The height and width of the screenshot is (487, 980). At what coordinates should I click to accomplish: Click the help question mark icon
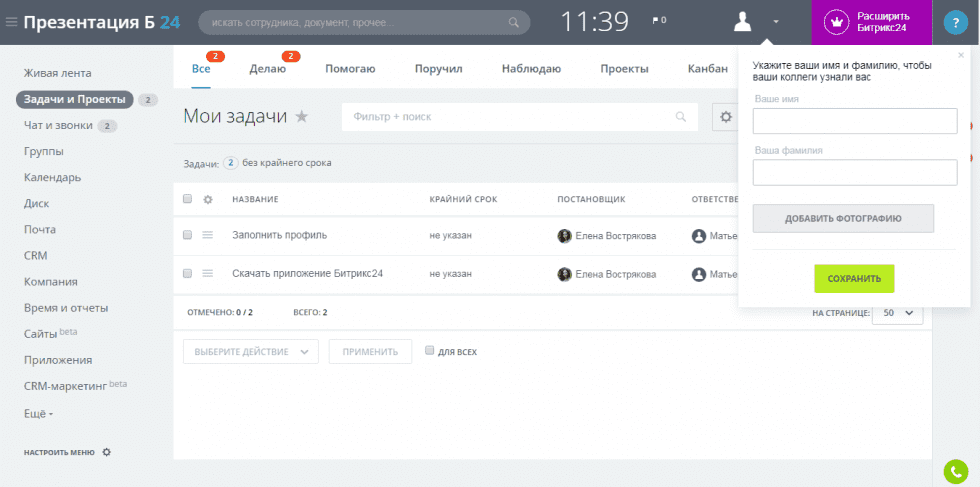[x=955, y=22]
